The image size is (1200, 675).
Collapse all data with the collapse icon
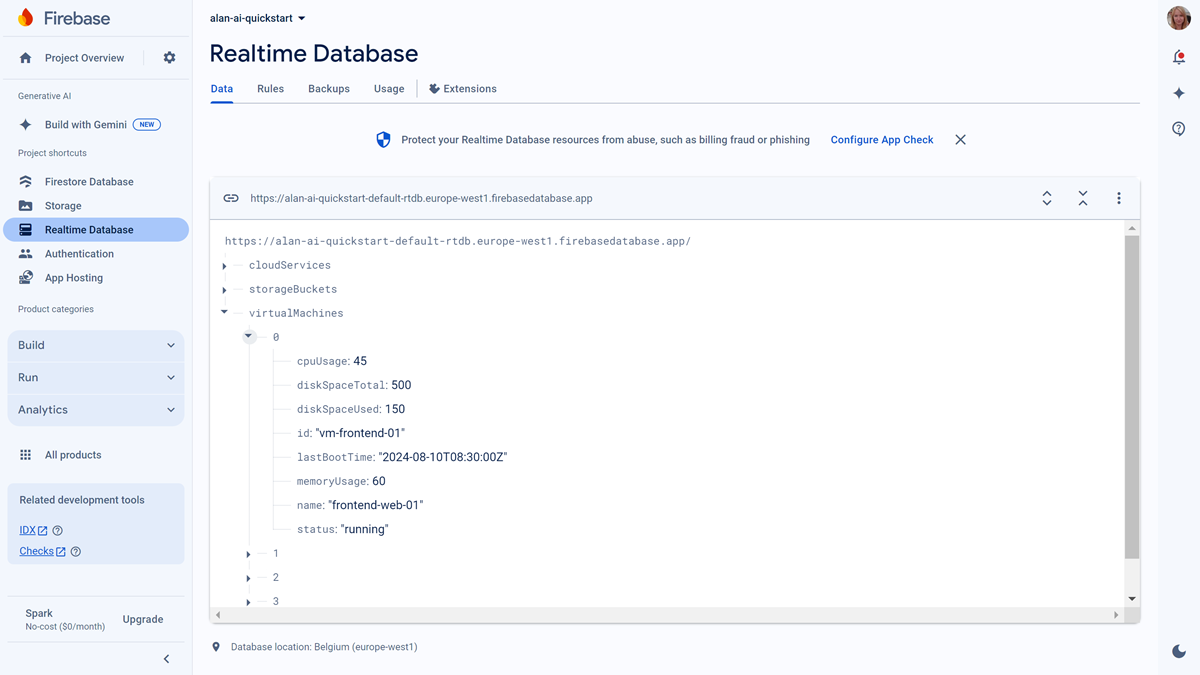pyautogui.click(x=1083, y=198)
